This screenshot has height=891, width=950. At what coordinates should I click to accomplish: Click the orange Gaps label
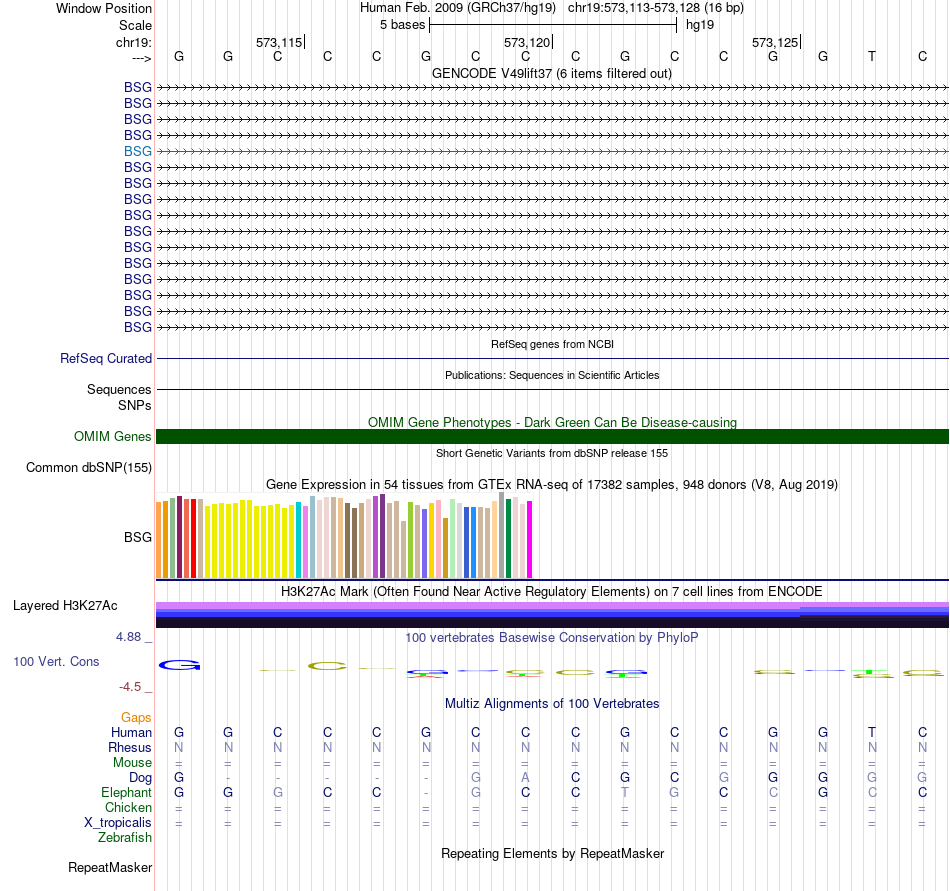click(136, 718)
